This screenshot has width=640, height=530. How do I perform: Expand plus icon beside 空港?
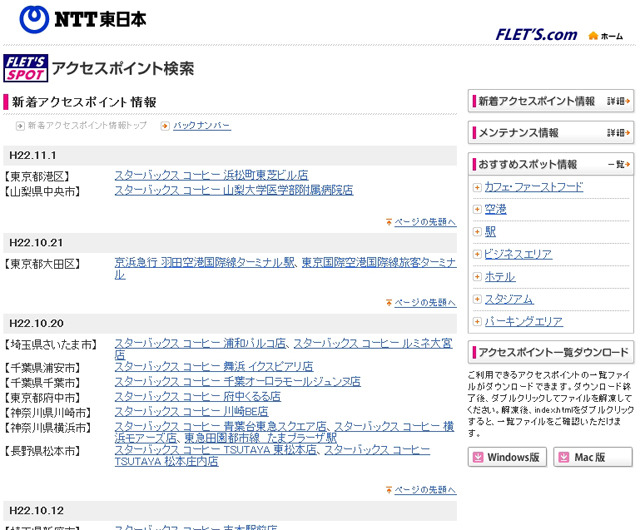pyautogui.click(x=477, y=209)
